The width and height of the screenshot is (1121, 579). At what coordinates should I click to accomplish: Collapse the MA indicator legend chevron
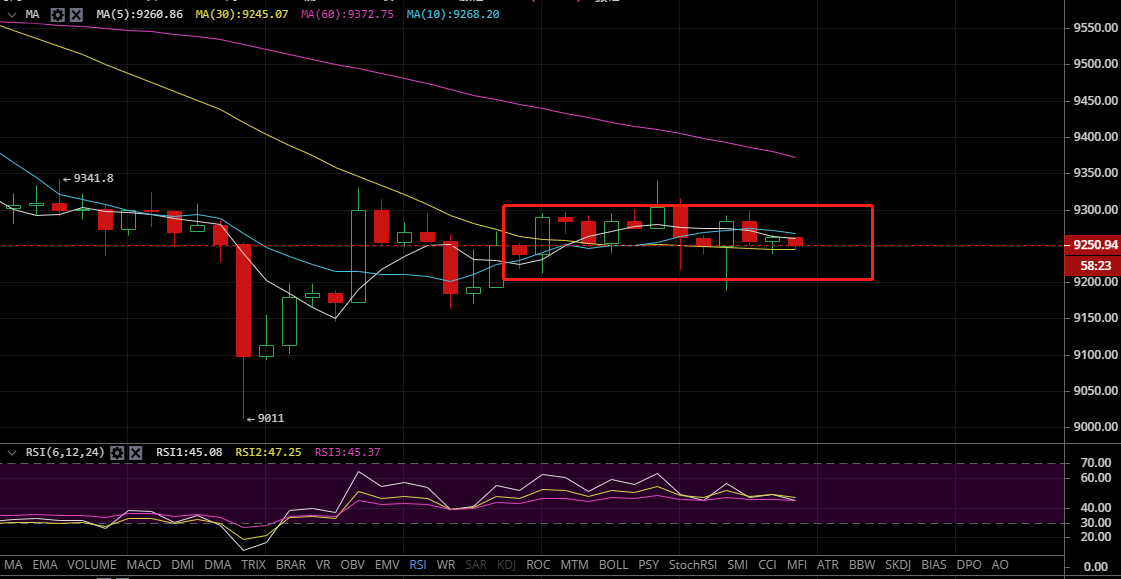click(11, 15)
